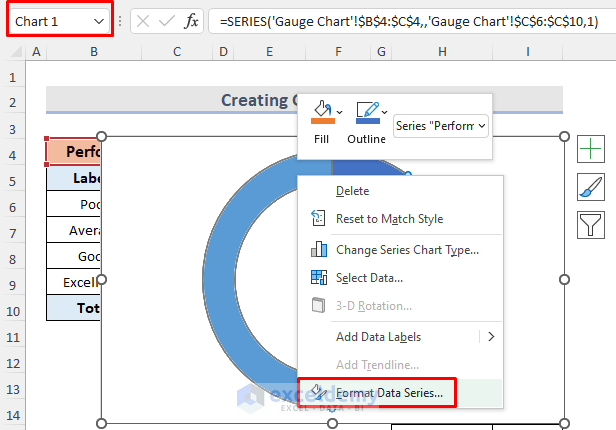
Task: Click the Reset to Match Style icon
Action: tap(318, 218)
